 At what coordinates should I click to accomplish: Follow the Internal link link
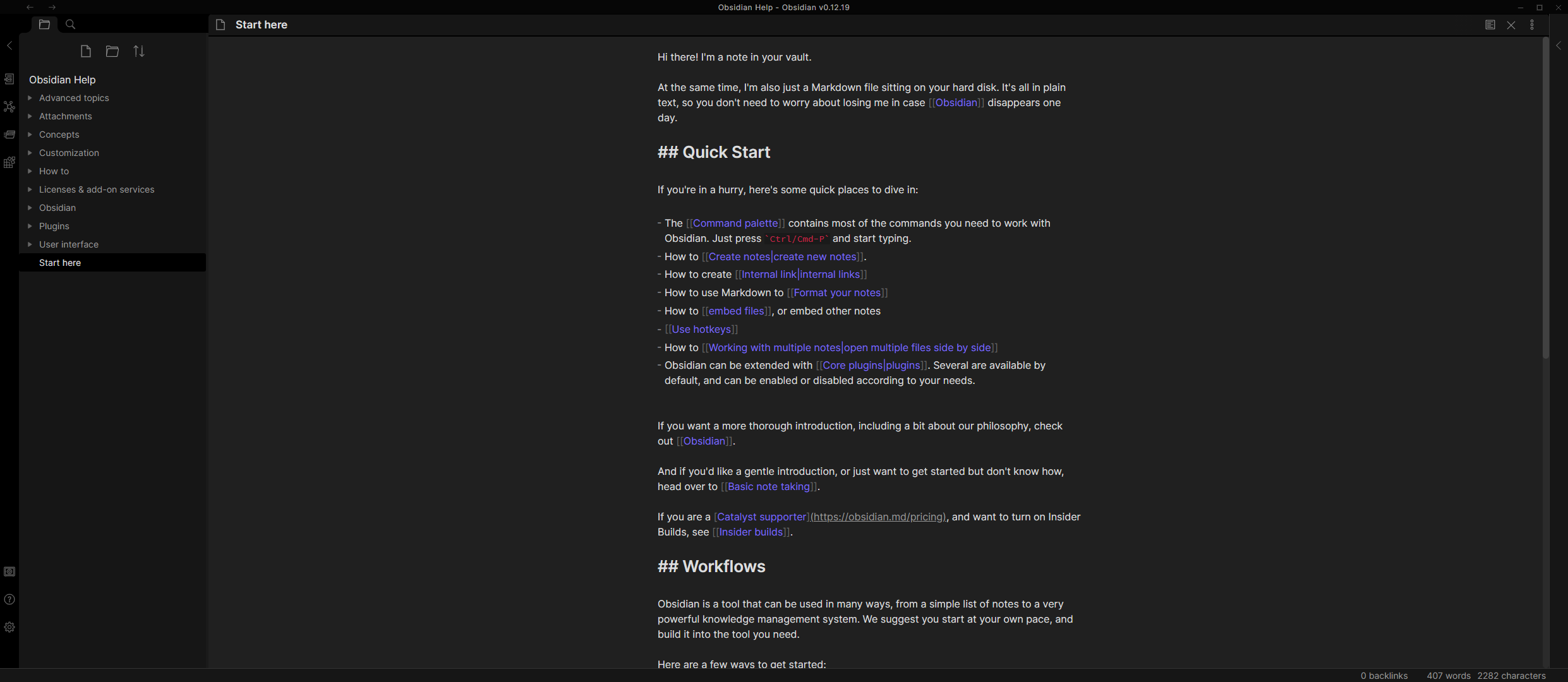click(769, 274)
